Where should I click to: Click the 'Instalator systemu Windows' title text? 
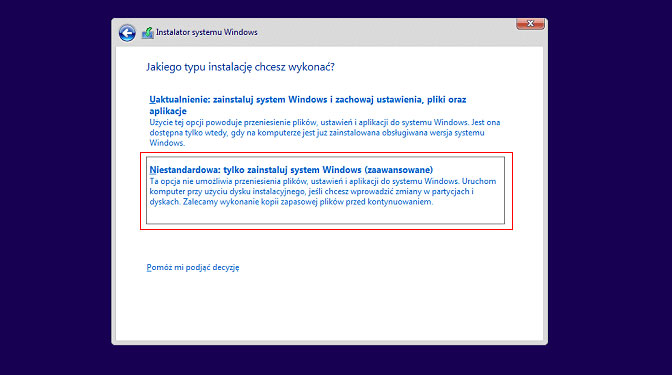[207, 32]
